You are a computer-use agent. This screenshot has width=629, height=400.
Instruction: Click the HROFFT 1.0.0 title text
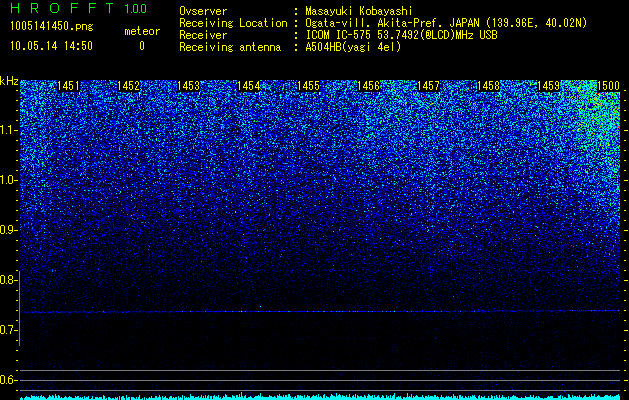click(78, 8)
